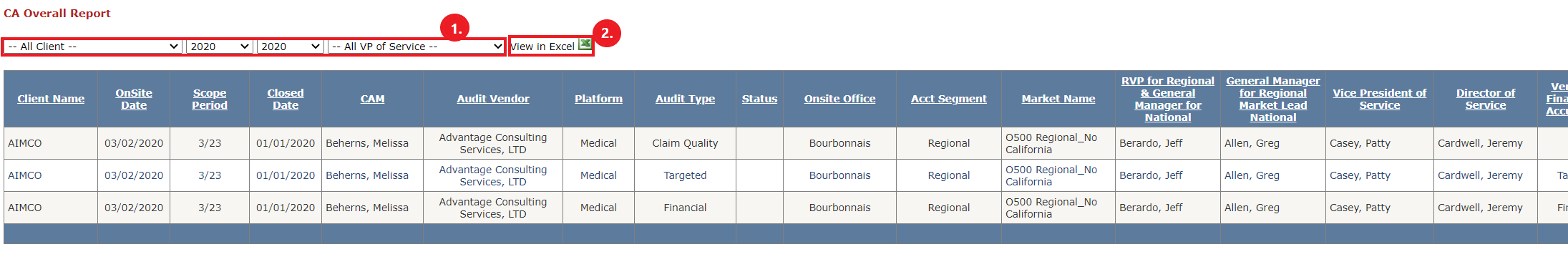Sort by Client Name column header

(51, 99)
